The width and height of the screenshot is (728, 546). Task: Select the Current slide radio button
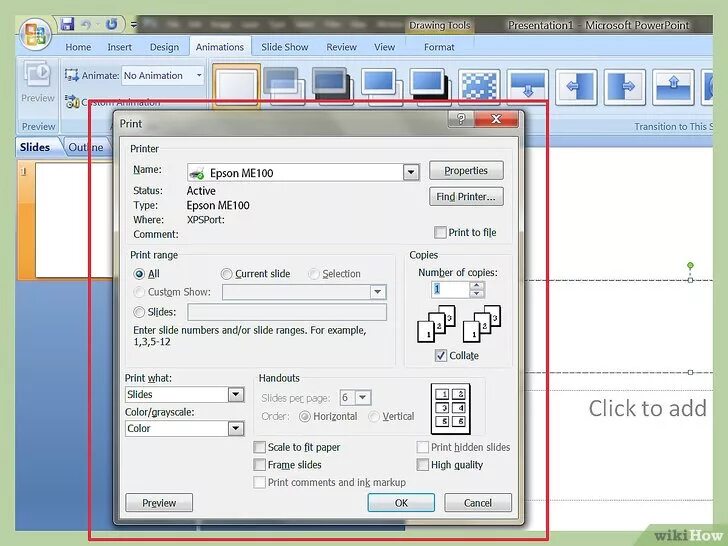[x=226, y=274]
